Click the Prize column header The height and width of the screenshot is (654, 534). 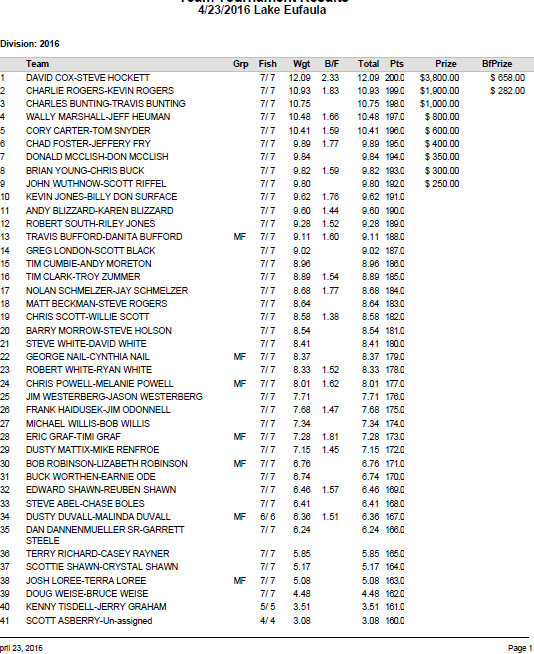(446, 64)
